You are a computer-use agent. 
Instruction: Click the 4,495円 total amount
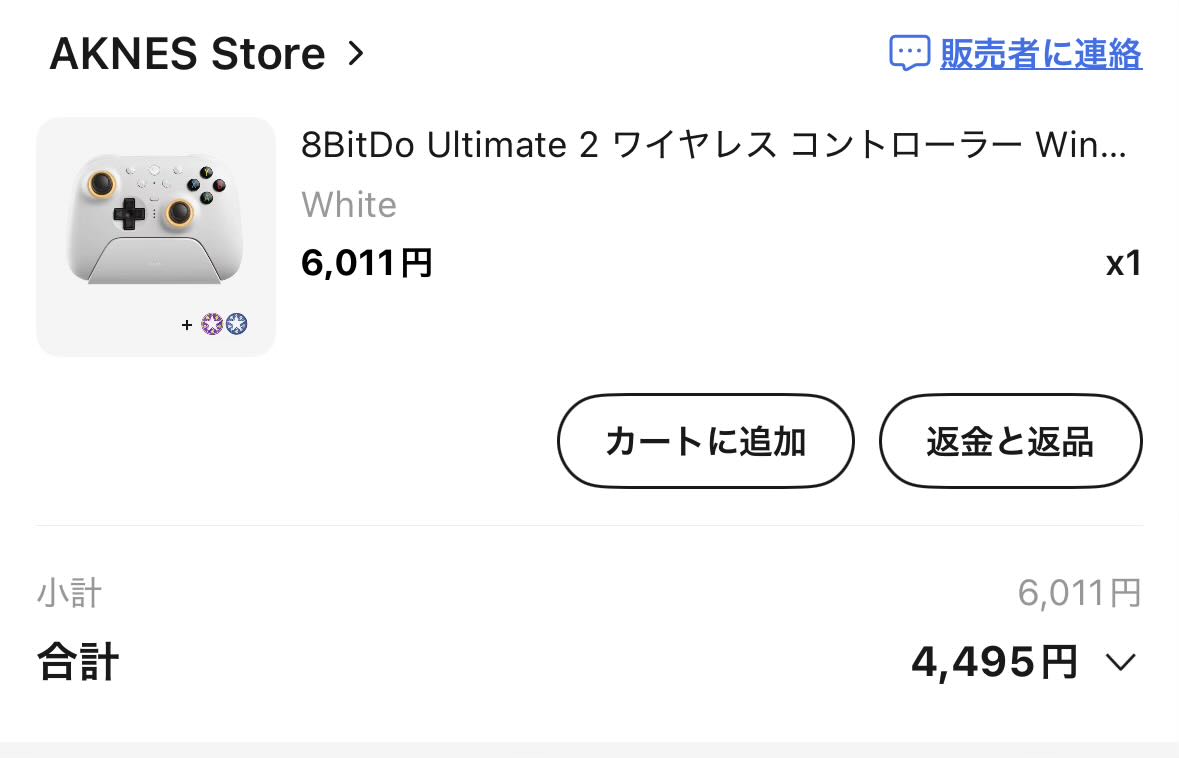tap(994, 662)
